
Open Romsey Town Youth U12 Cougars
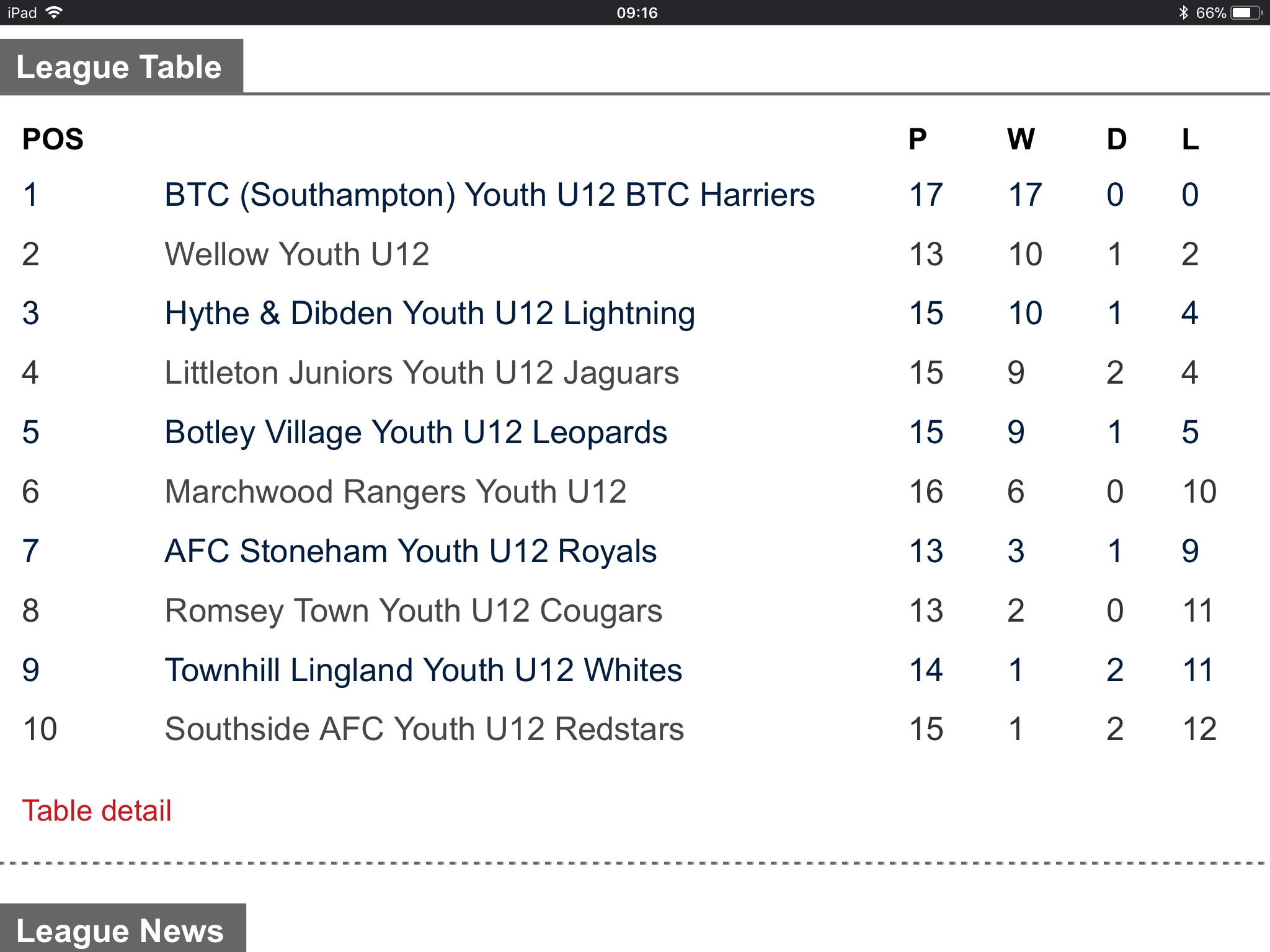click(x=414, y=610)
